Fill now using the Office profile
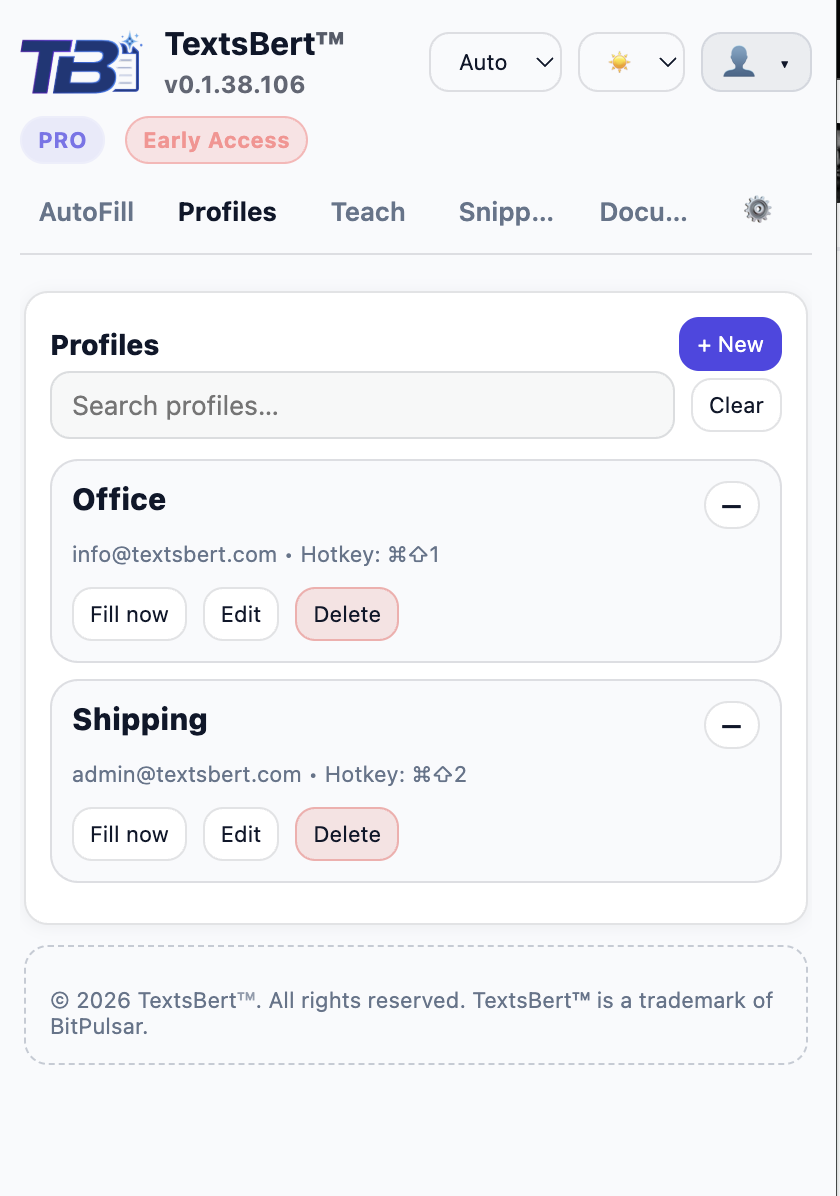The height and width of the screenshot is (1196, 840). (x=129, y=614)
